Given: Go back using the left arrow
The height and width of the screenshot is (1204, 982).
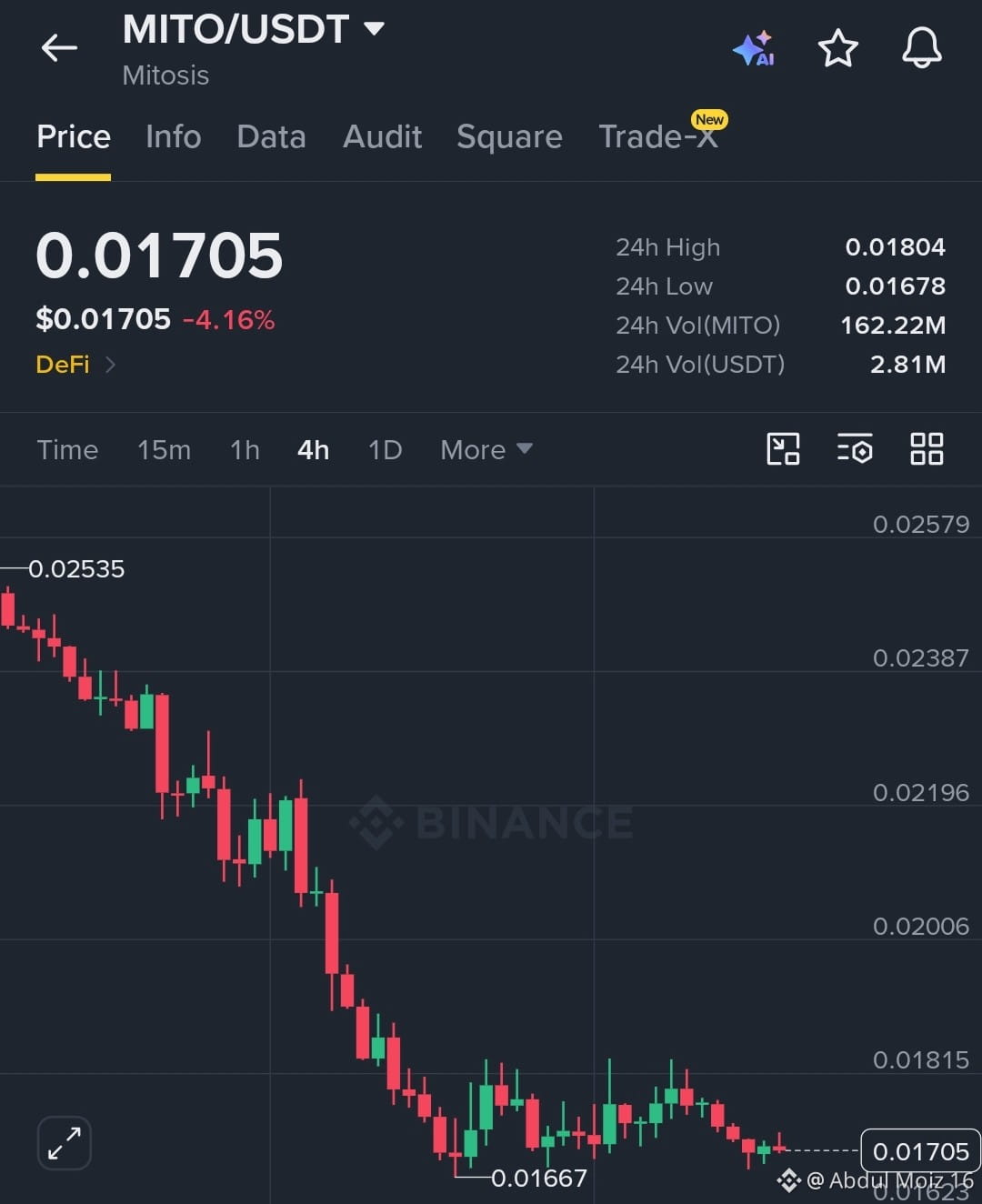Looking at the screenshot, I should pyautogui.click(x=59, y=47).
